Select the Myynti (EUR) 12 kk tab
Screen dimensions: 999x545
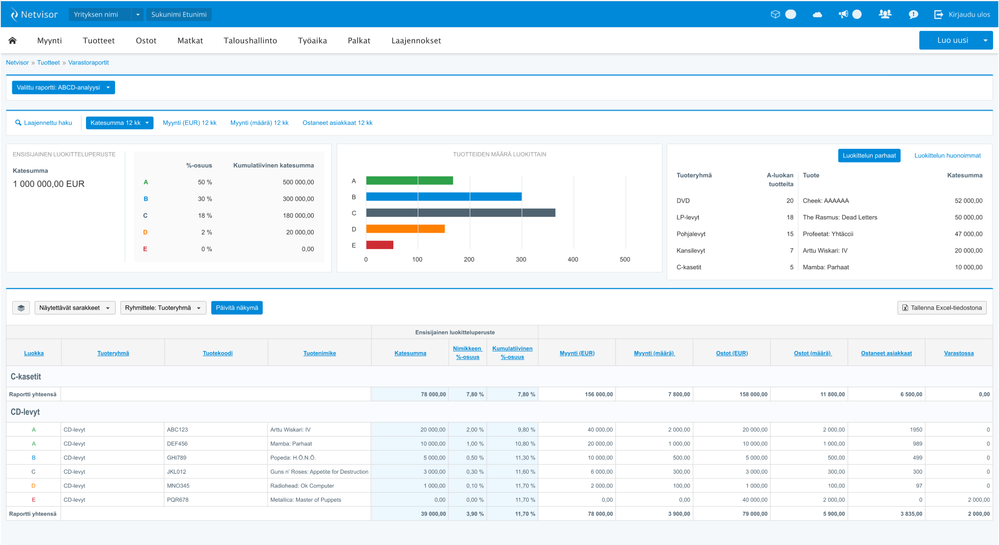tap(189, 123)
